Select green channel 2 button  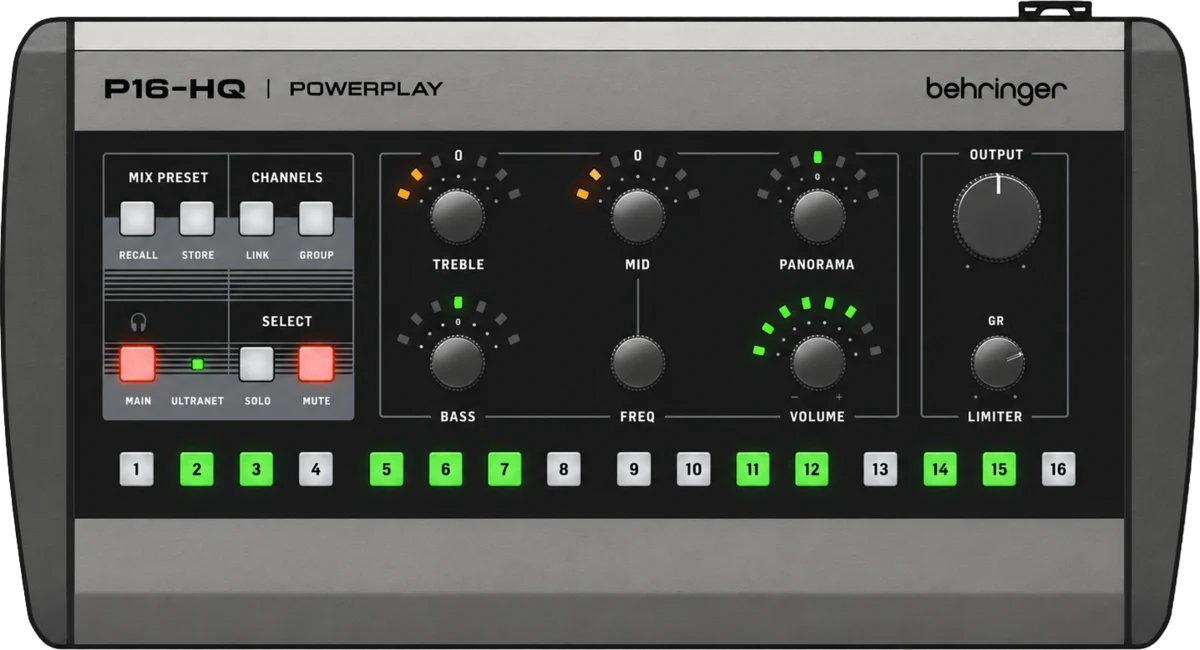click(197, 469)
